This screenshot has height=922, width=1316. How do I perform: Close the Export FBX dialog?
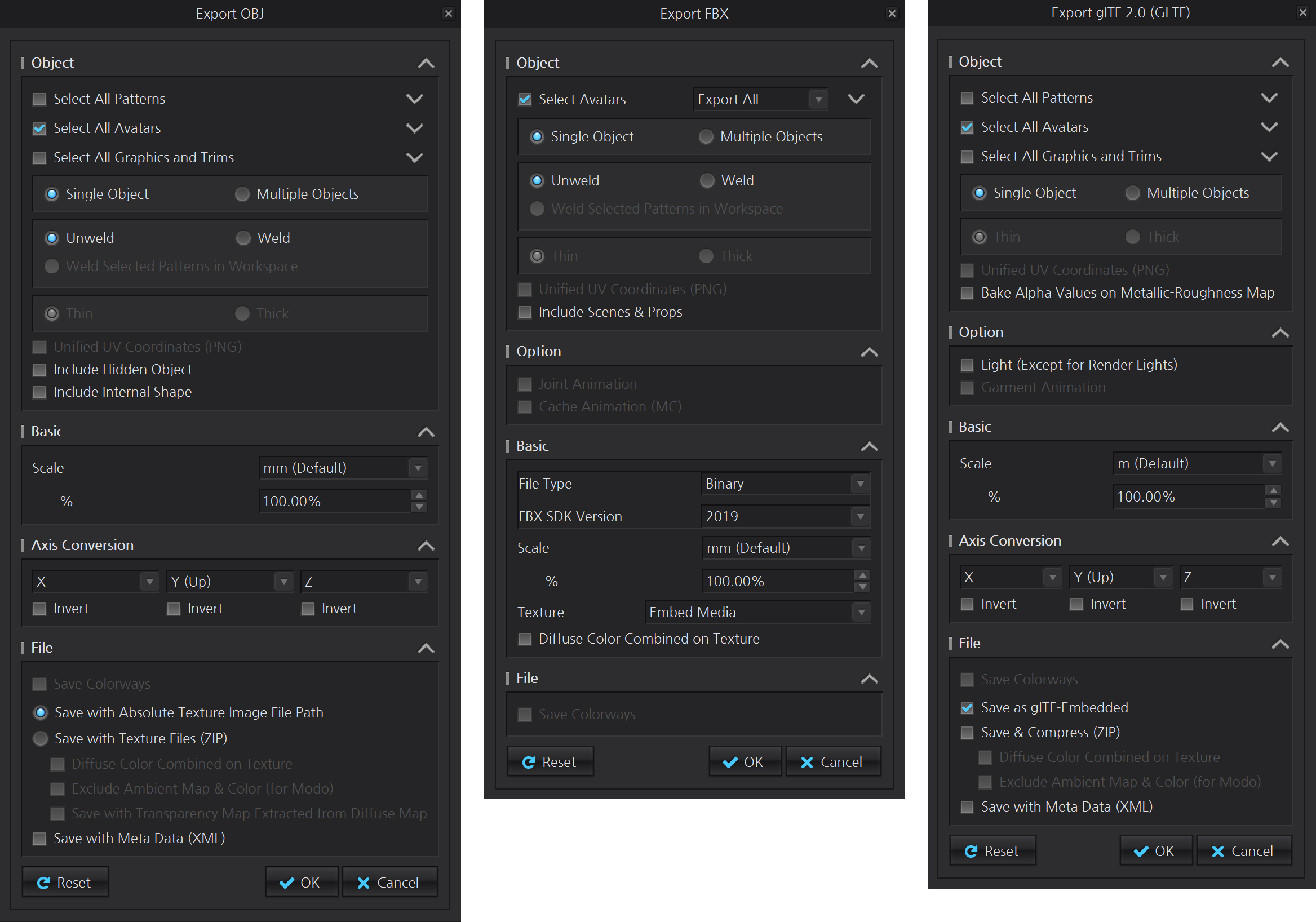892,13
